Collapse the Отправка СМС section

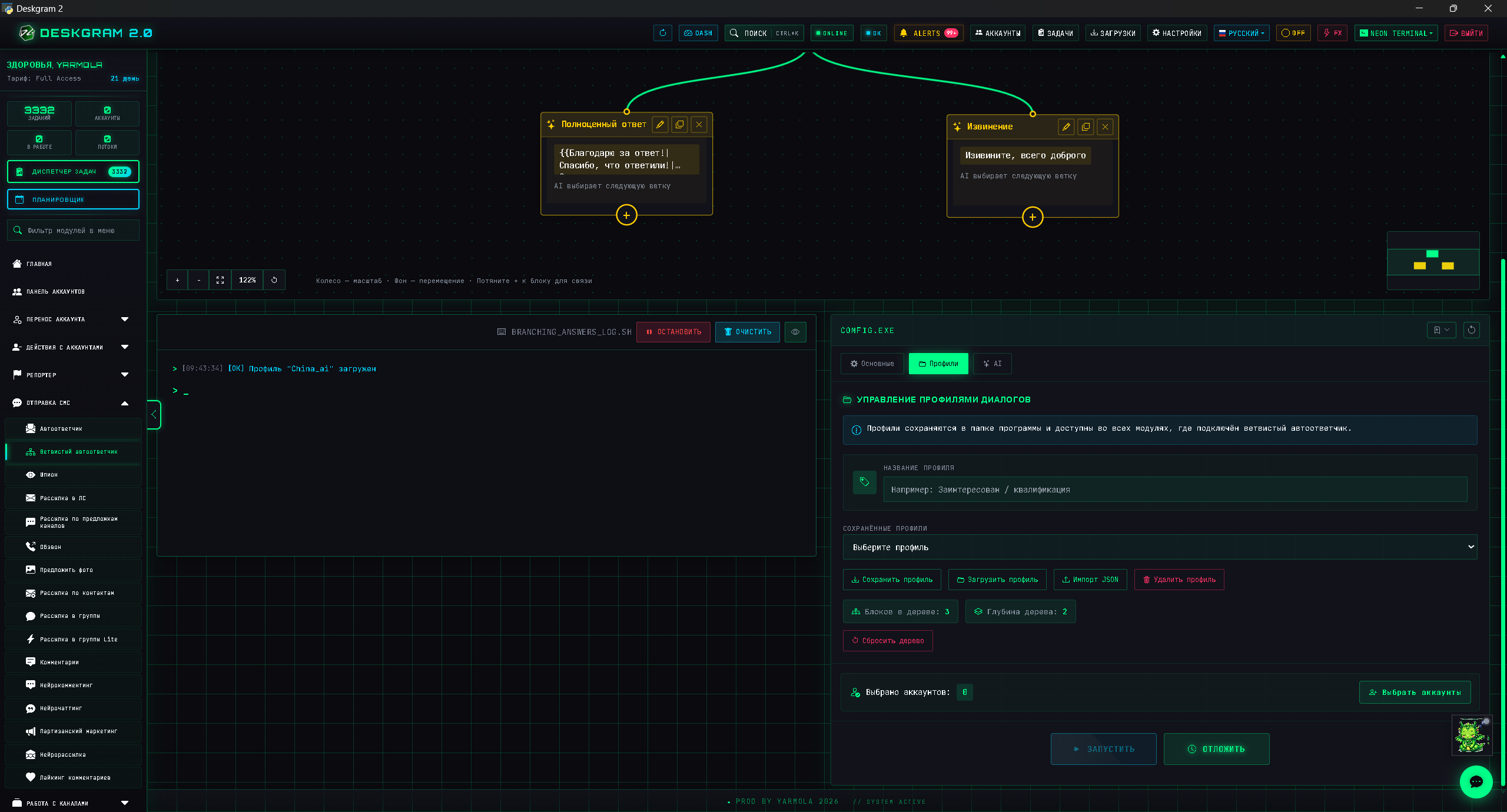pyautogui.click(x=73, y=403)
